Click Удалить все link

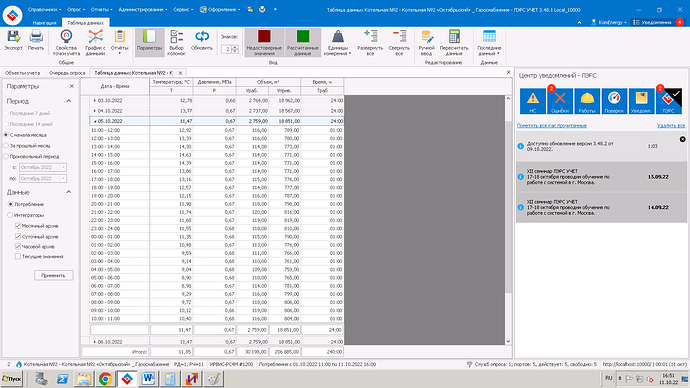tap(671, 126)
